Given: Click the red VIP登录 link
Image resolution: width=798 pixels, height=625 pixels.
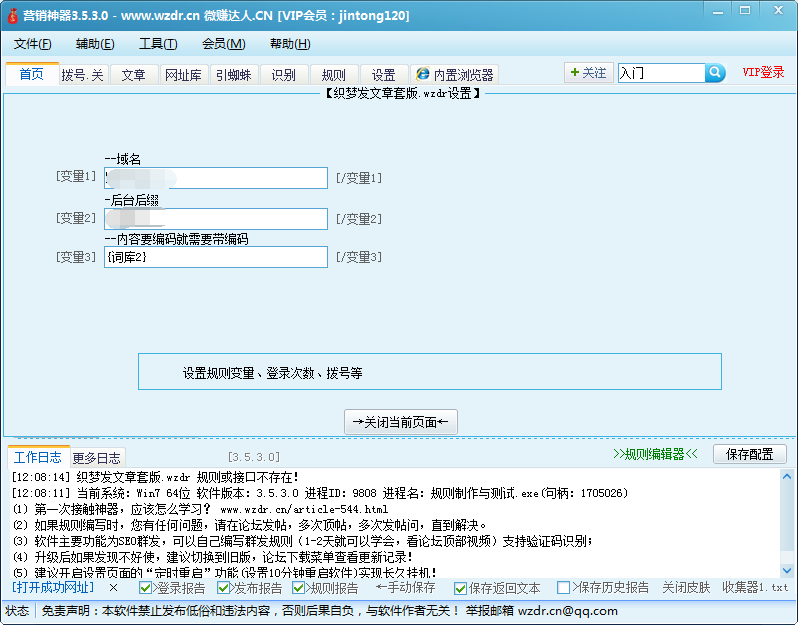Looking at the screenshot, I should pos(763,72).
